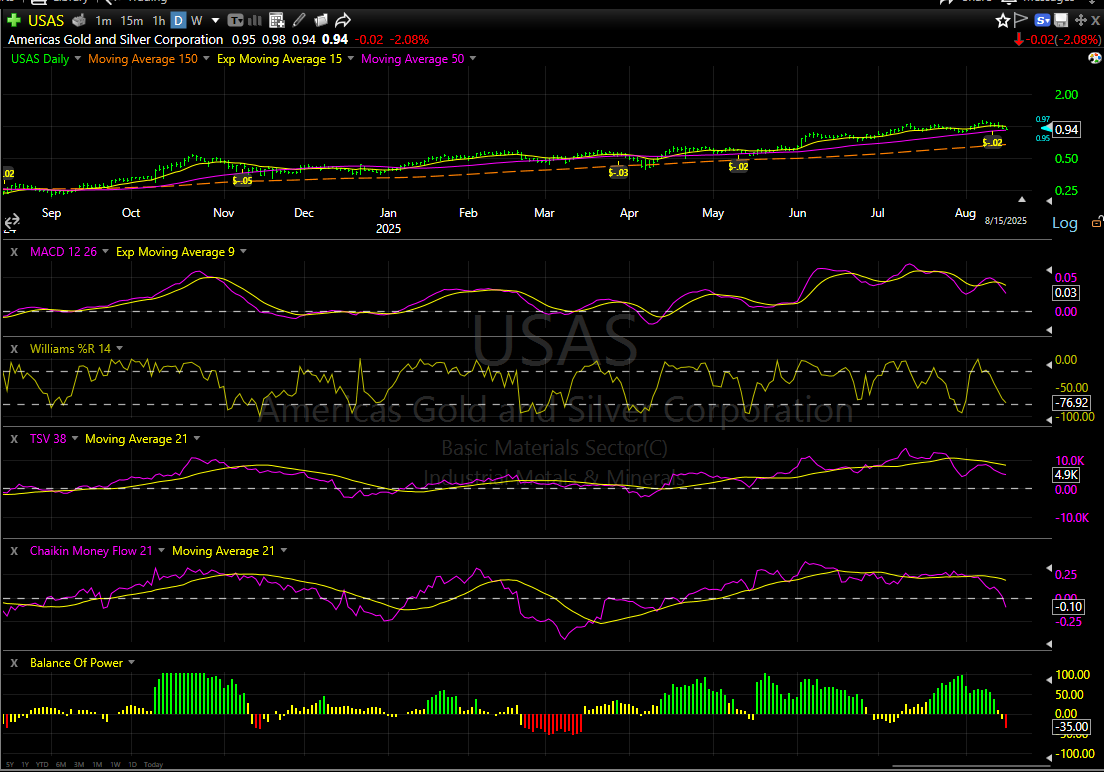Select the 1h time frame tab
This screenshot has width=1104, height=772.
(x=158, y=20)
